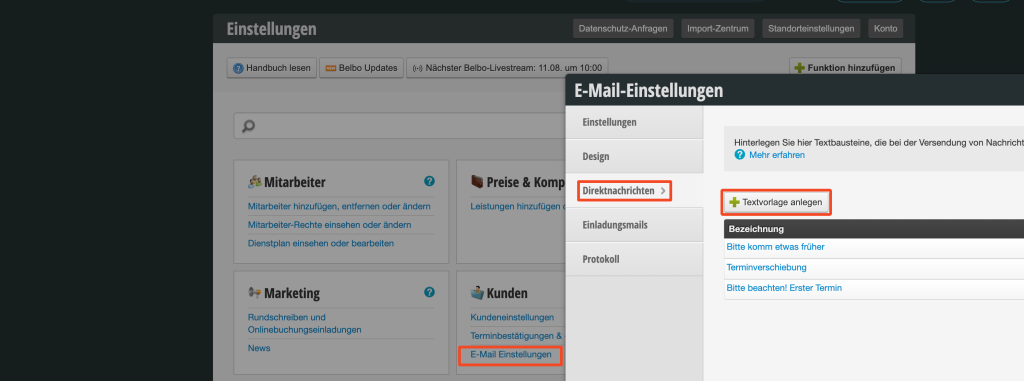Image resolution: width=1024 pixels, height=381 pixels.
Task: Open Standorteinstellungen
Action: point(811,29)
